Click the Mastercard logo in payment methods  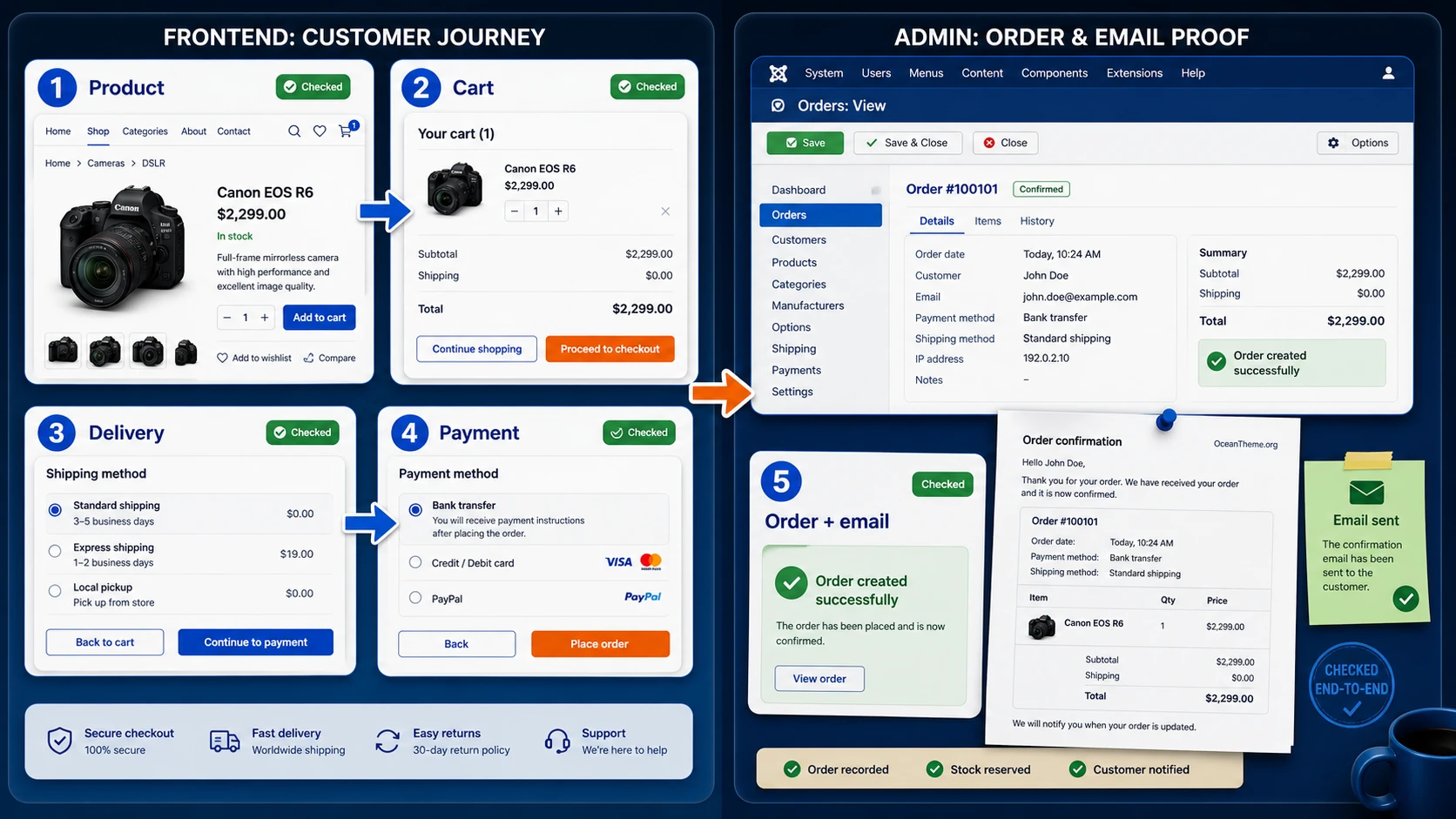[650, 562]
